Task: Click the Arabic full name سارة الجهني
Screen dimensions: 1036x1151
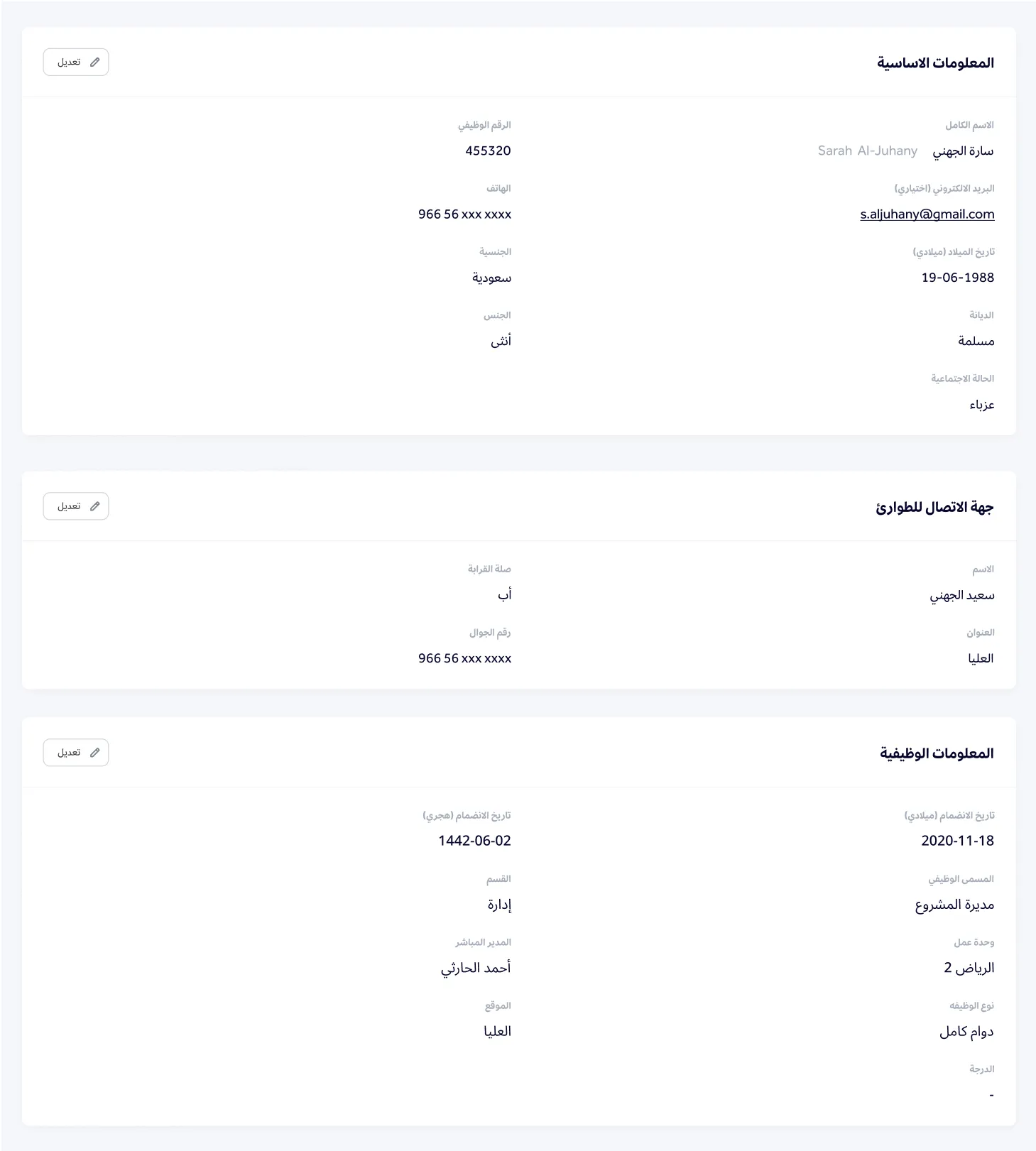Action: 963,151
